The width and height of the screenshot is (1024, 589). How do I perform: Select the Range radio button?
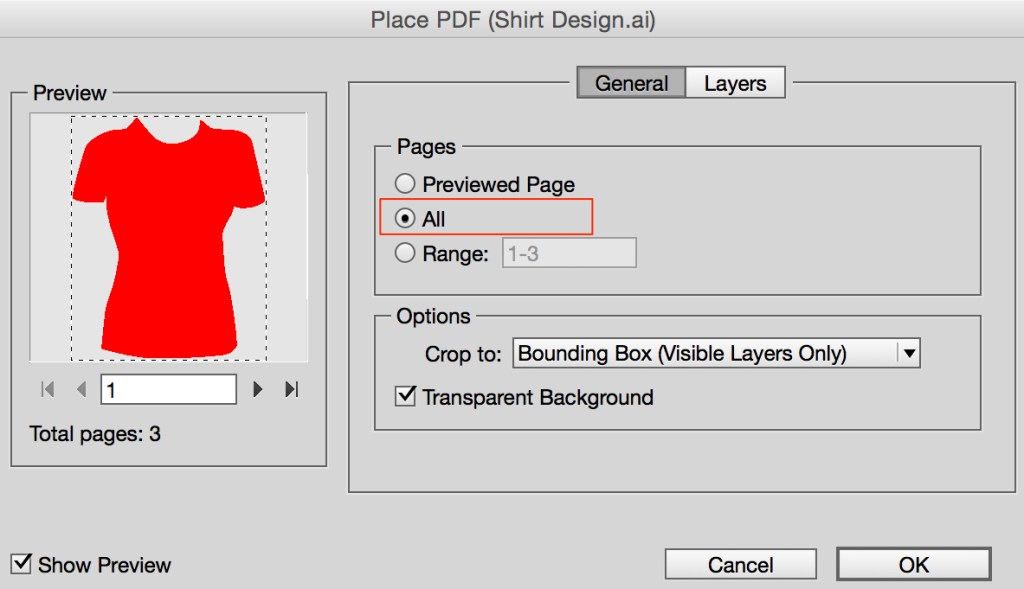coord(405,252)
